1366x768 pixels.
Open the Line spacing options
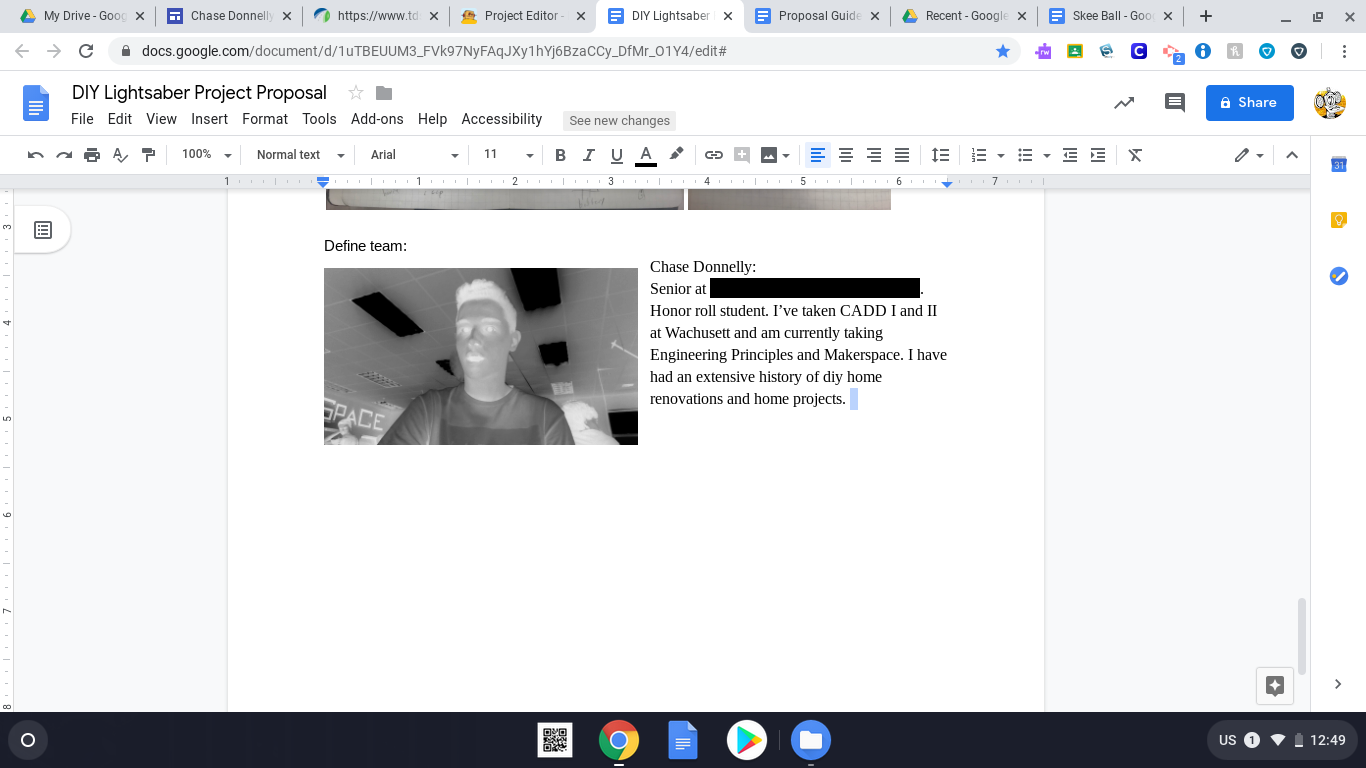pos(940,155)
